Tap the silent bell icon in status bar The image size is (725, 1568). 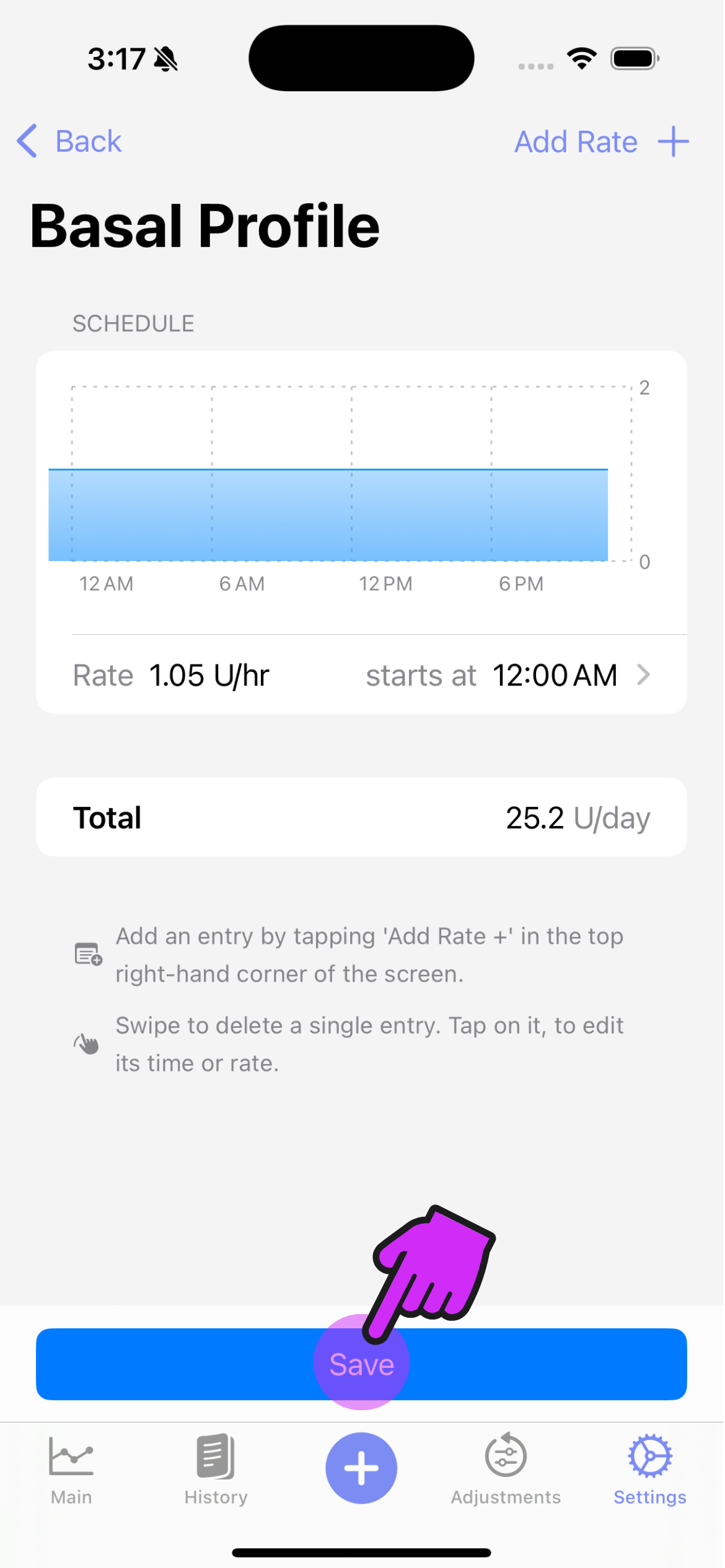click(165, 59)
